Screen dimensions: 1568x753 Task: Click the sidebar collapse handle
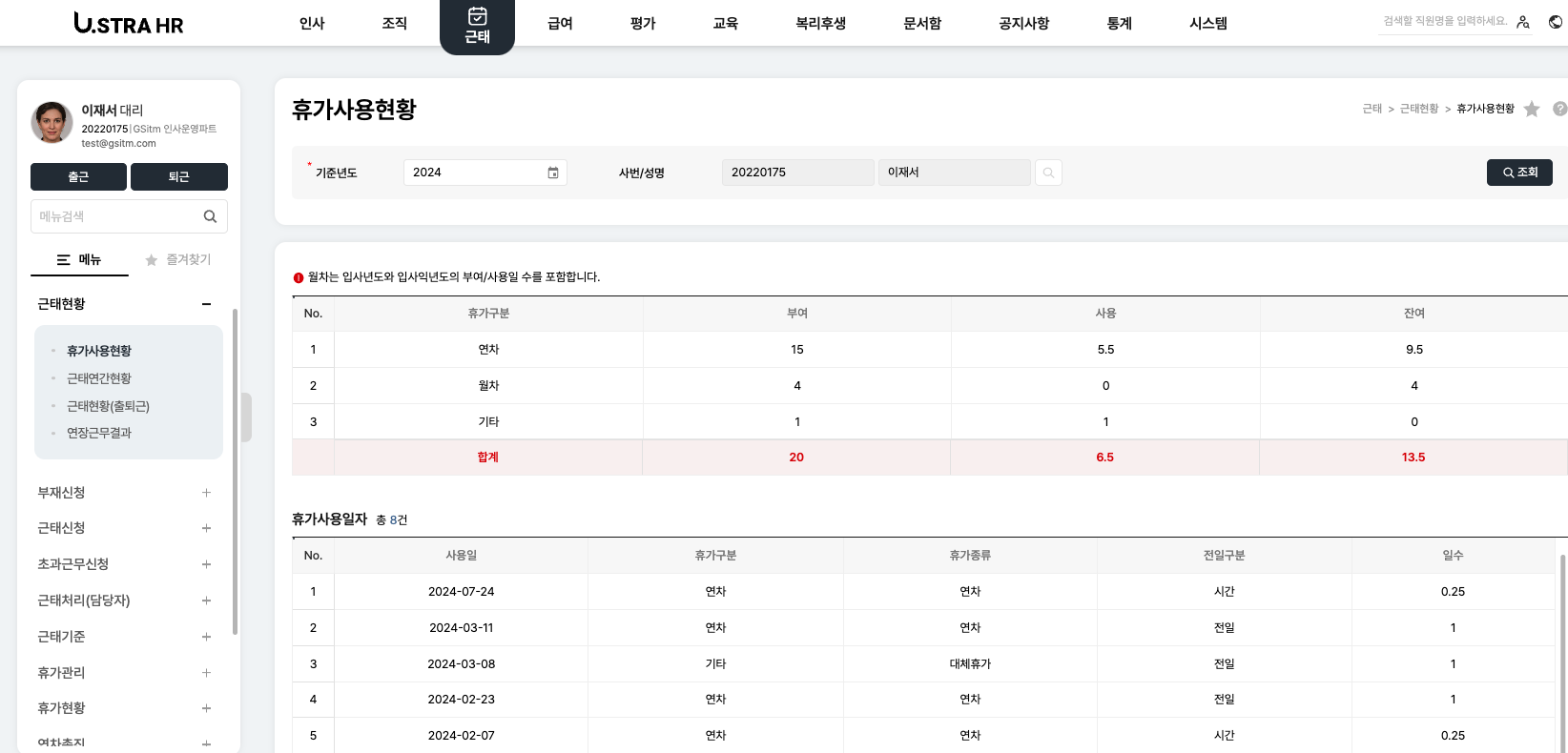pos(246,417)
